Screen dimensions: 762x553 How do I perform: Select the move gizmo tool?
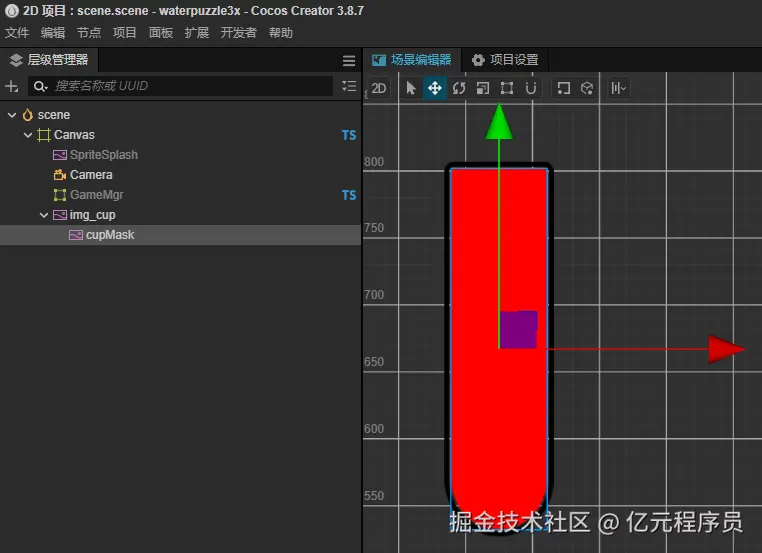[434, 88]
